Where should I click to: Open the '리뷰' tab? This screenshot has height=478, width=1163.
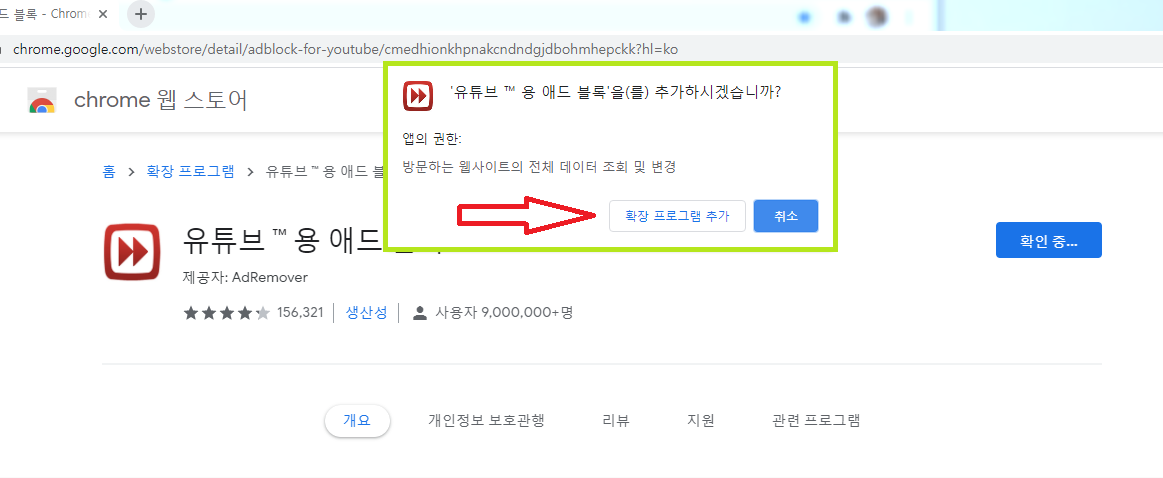[616, 421]
